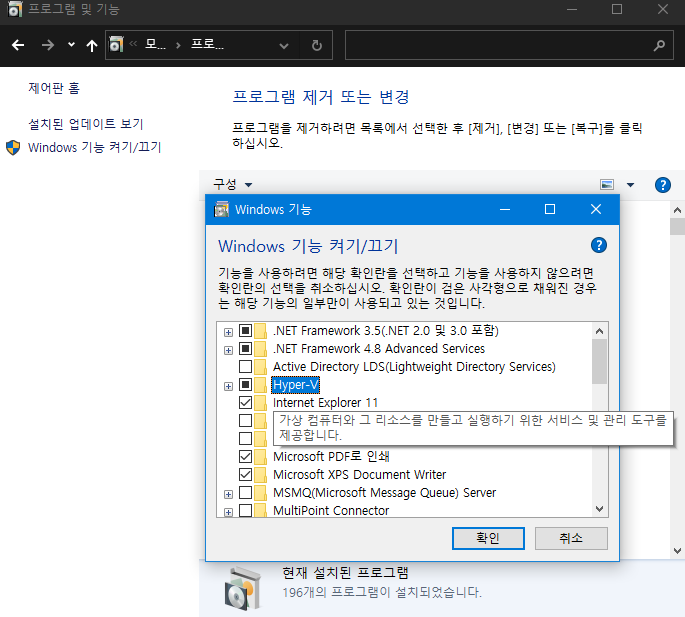The image size is (685, 617).
Task: Open 설치된 업데이트 보기 link
Action: pyautogui.click(x=86, y=124)
